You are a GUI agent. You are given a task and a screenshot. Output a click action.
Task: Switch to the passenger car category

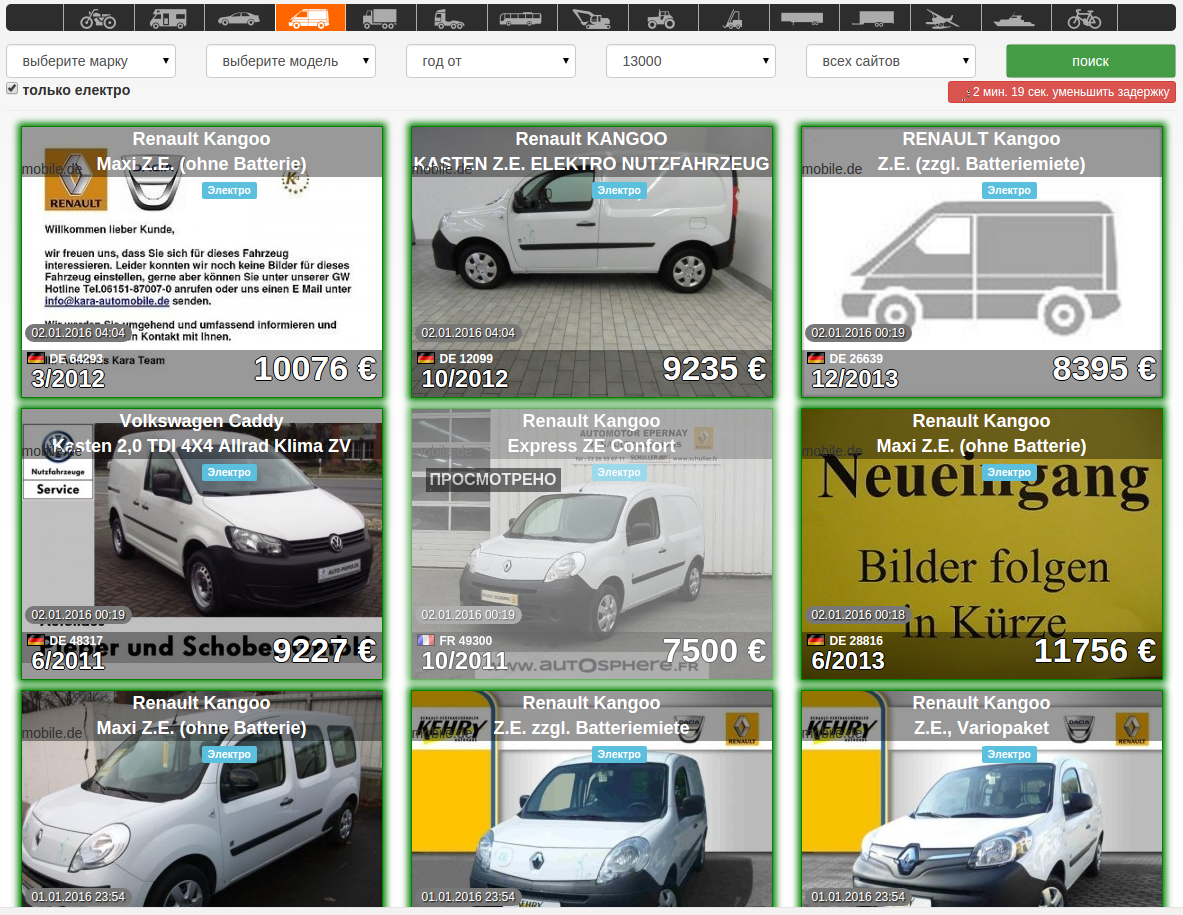(239, 18)
